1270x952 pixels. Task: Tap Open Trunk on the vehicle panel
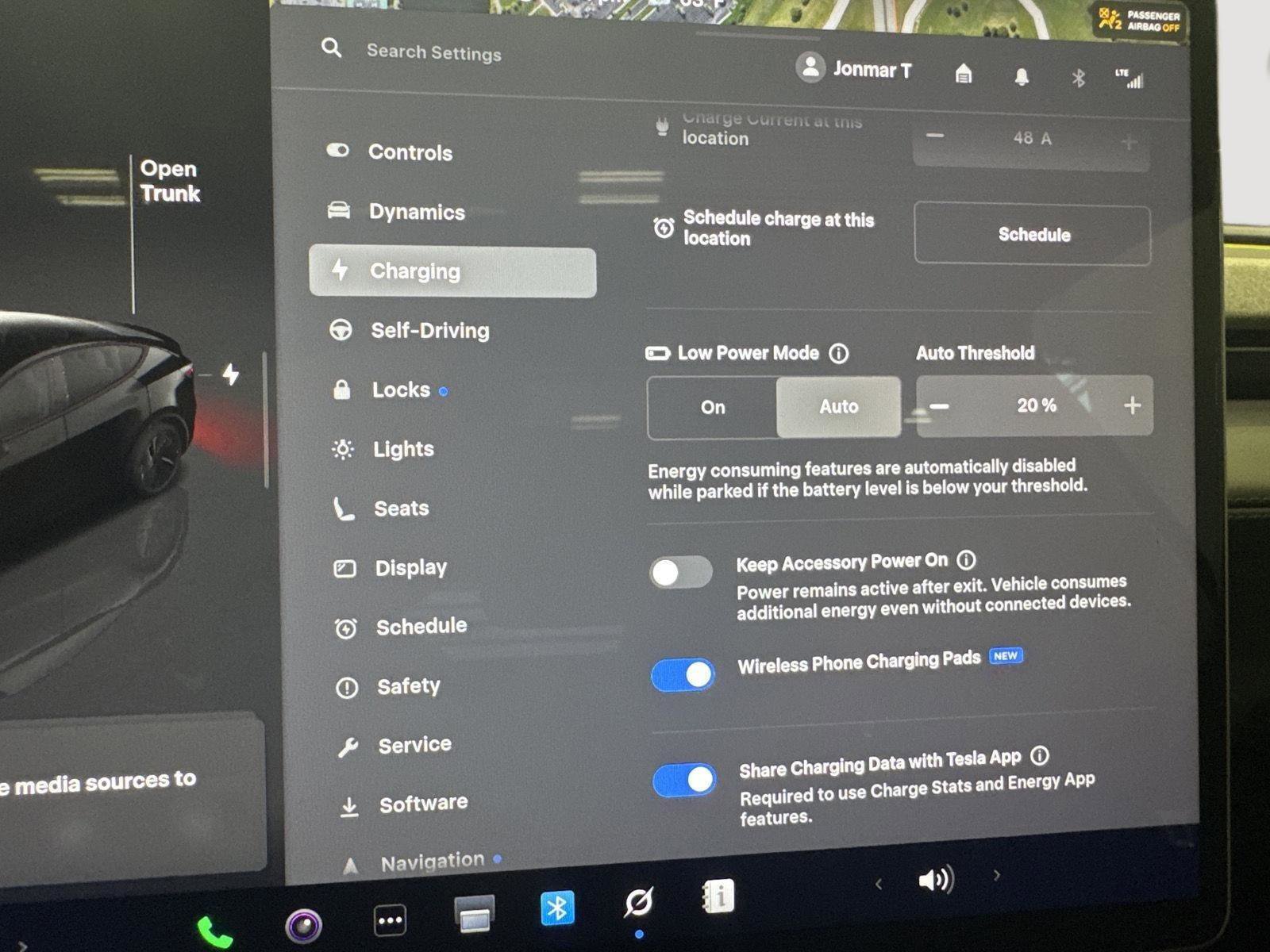click(169, 181)
